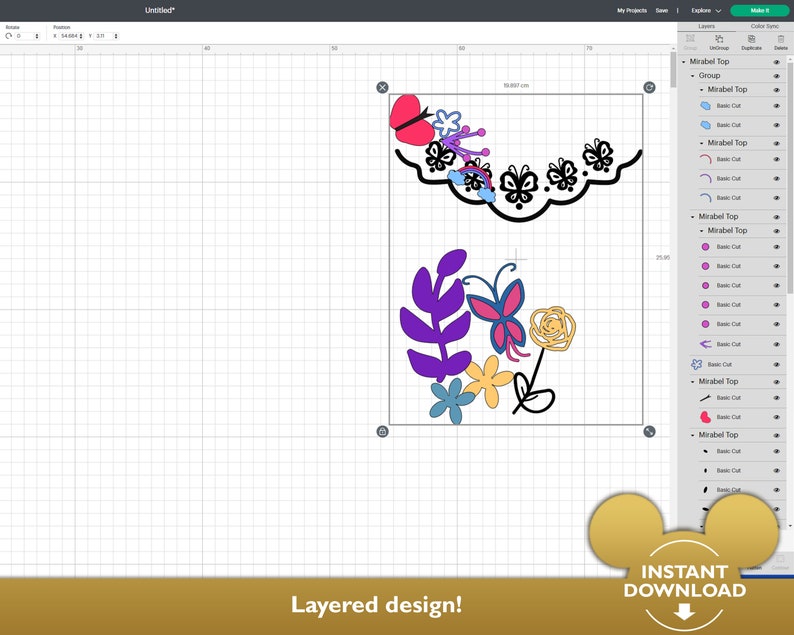Click the UnGroup label text
The width and height of the screenshot is (794, 635).
point(719,48)
